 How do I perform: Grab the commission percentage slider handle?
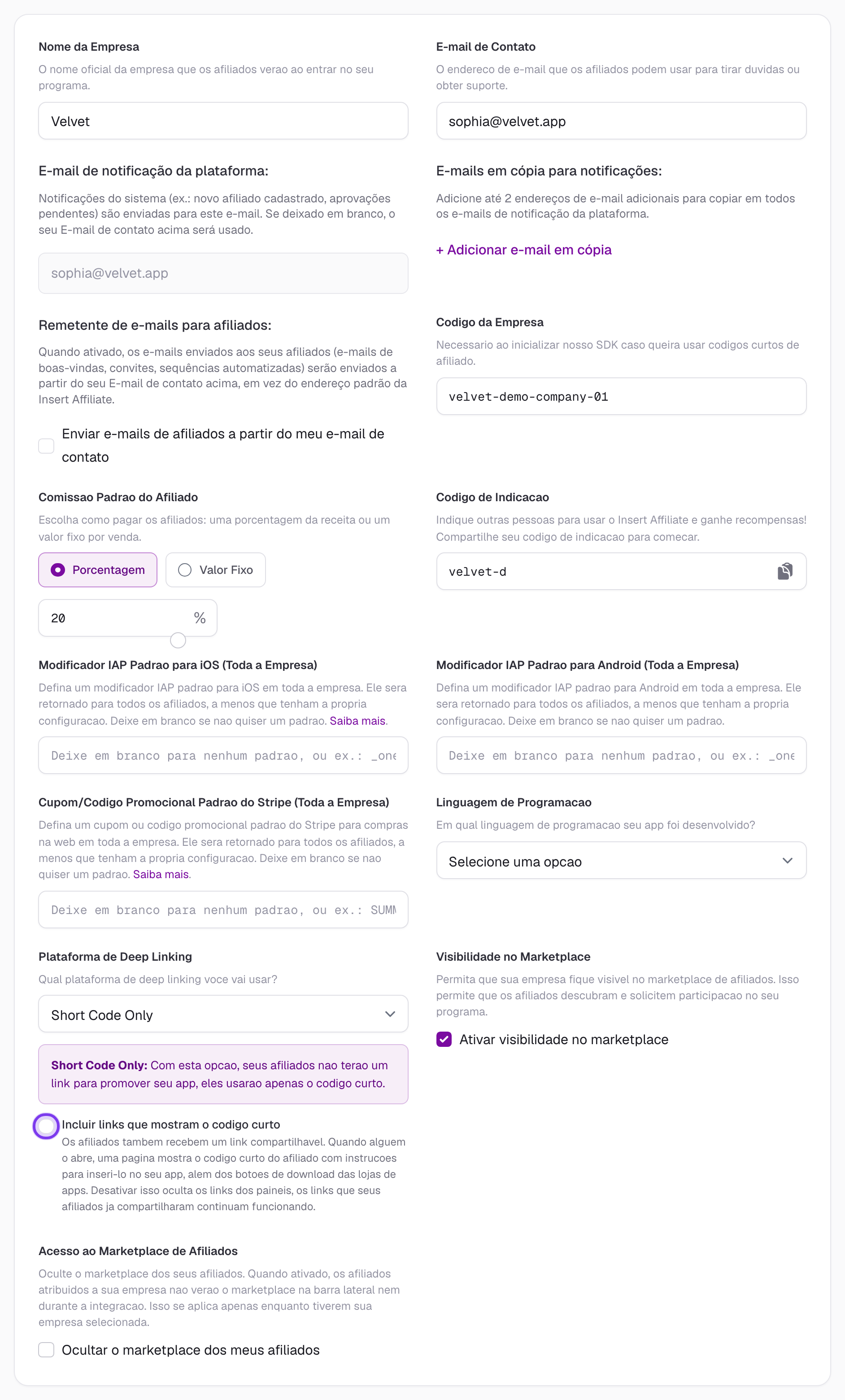178,640
